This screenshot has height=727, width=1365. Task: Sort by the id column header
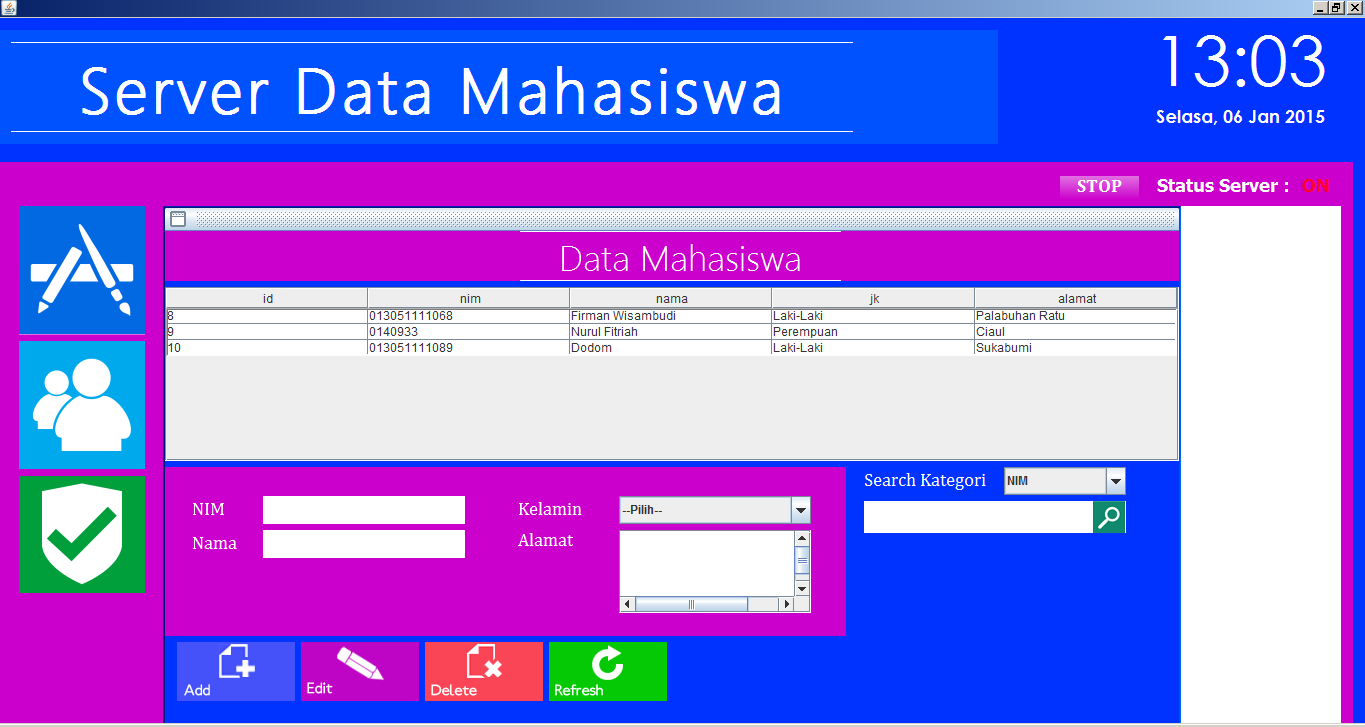click(267, 298)
